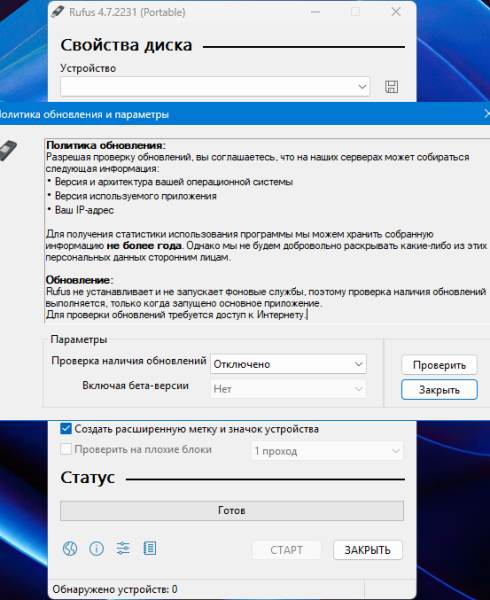Show the About info icon
Screen dimensions: 490x600
(x=96, y=549)
